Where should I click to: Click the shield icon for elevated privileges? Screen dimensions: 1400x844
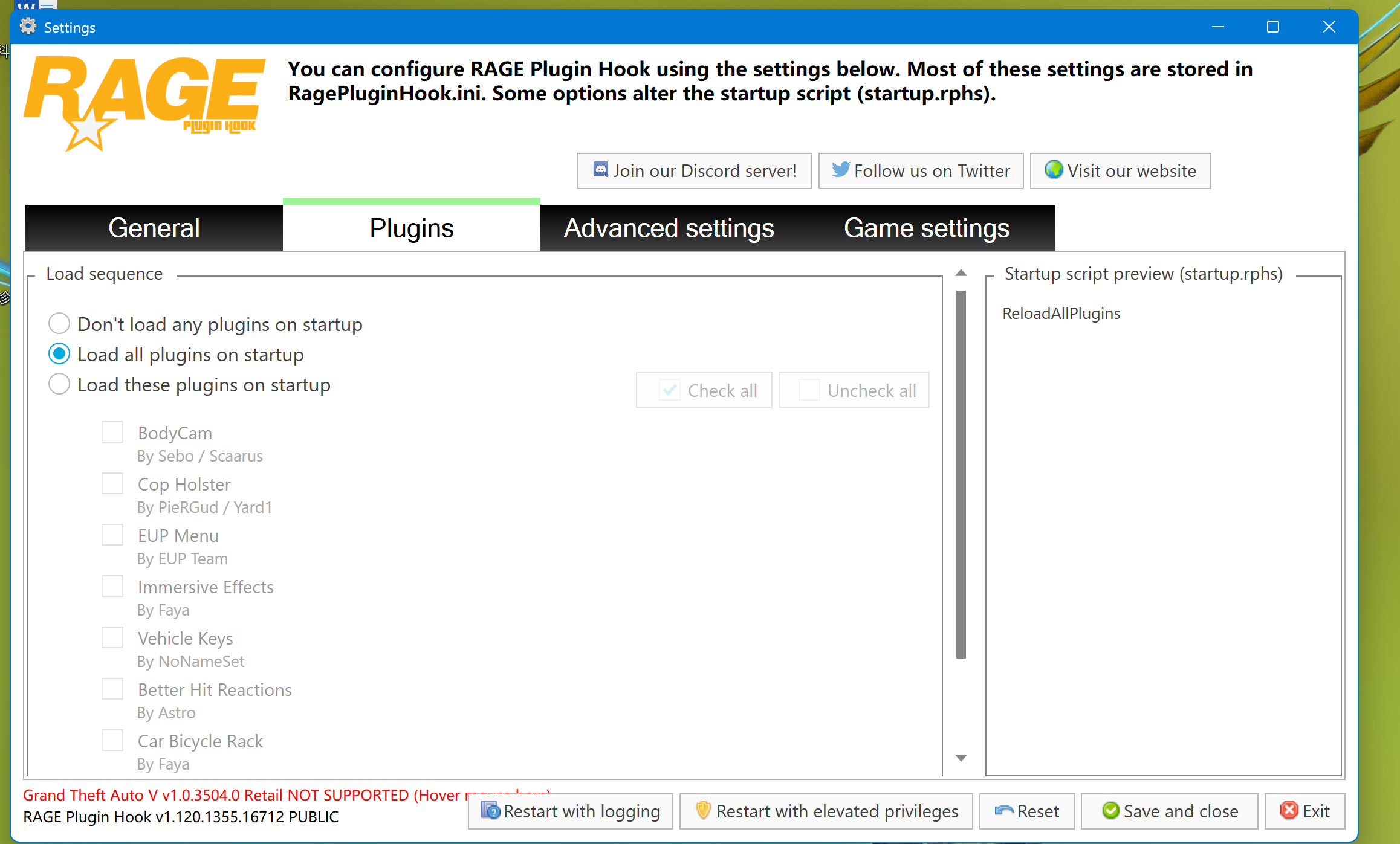[x=703, y=810]
